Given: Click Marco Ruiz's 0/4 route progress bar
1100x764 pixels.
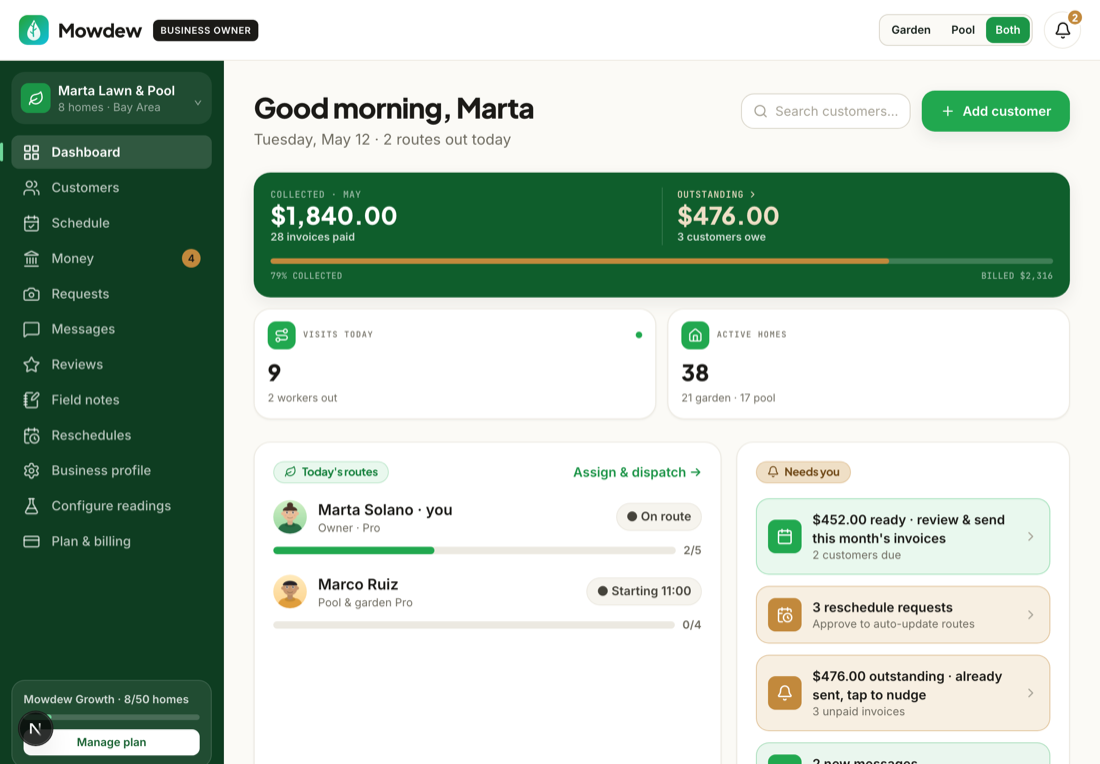Looking at the screenshot, I should (x=474, y=625).
